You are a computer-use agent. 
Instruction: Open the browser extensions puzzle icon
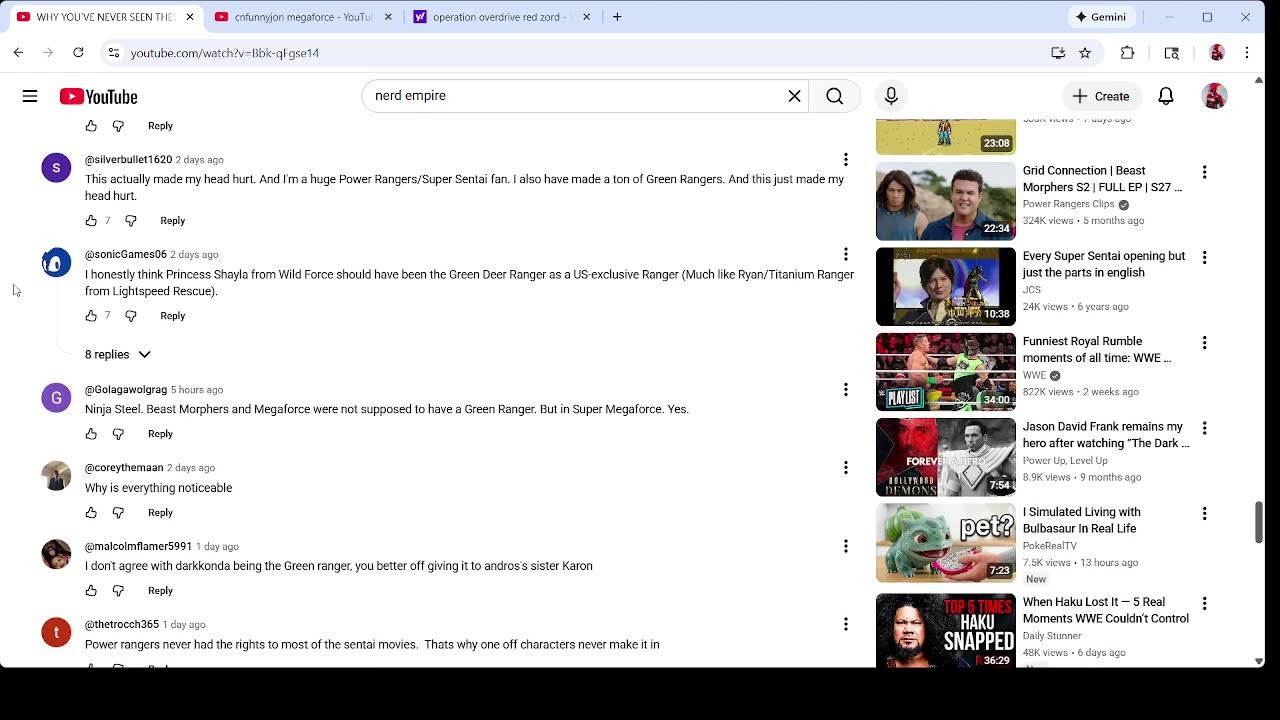[x=1128, y=53]
